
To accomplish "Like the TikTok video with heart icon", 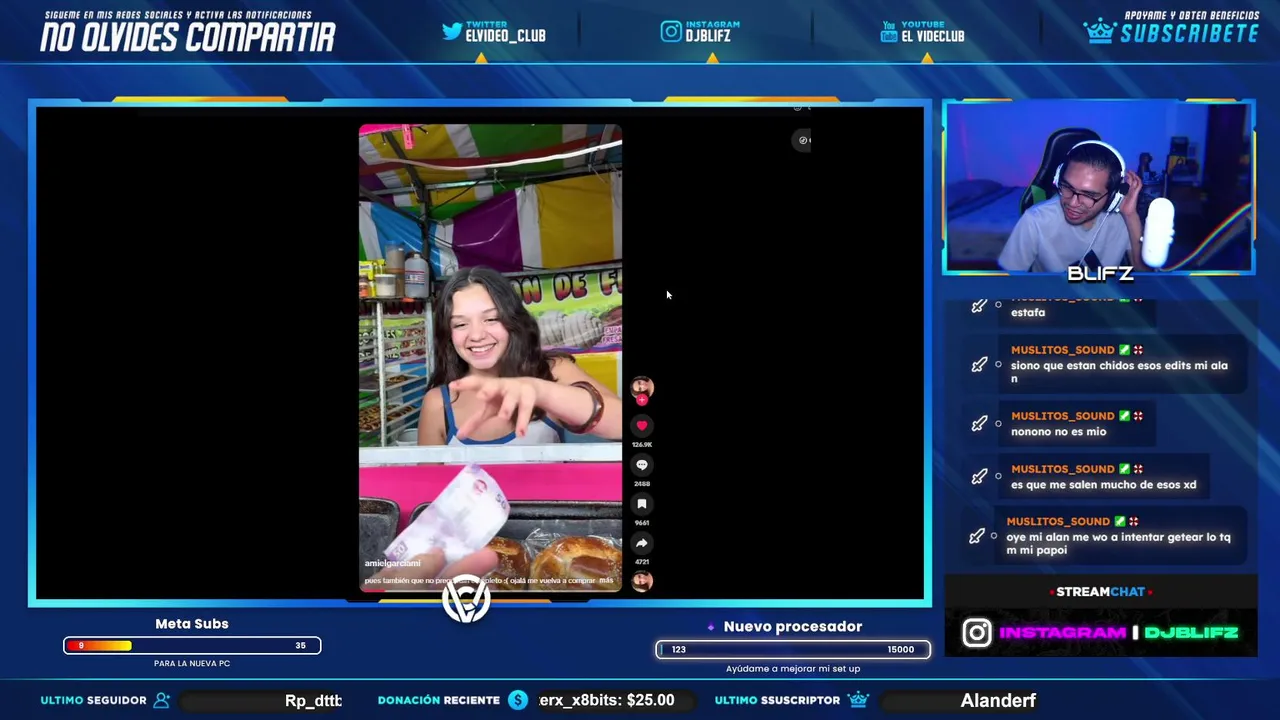I will click(642, 426).
